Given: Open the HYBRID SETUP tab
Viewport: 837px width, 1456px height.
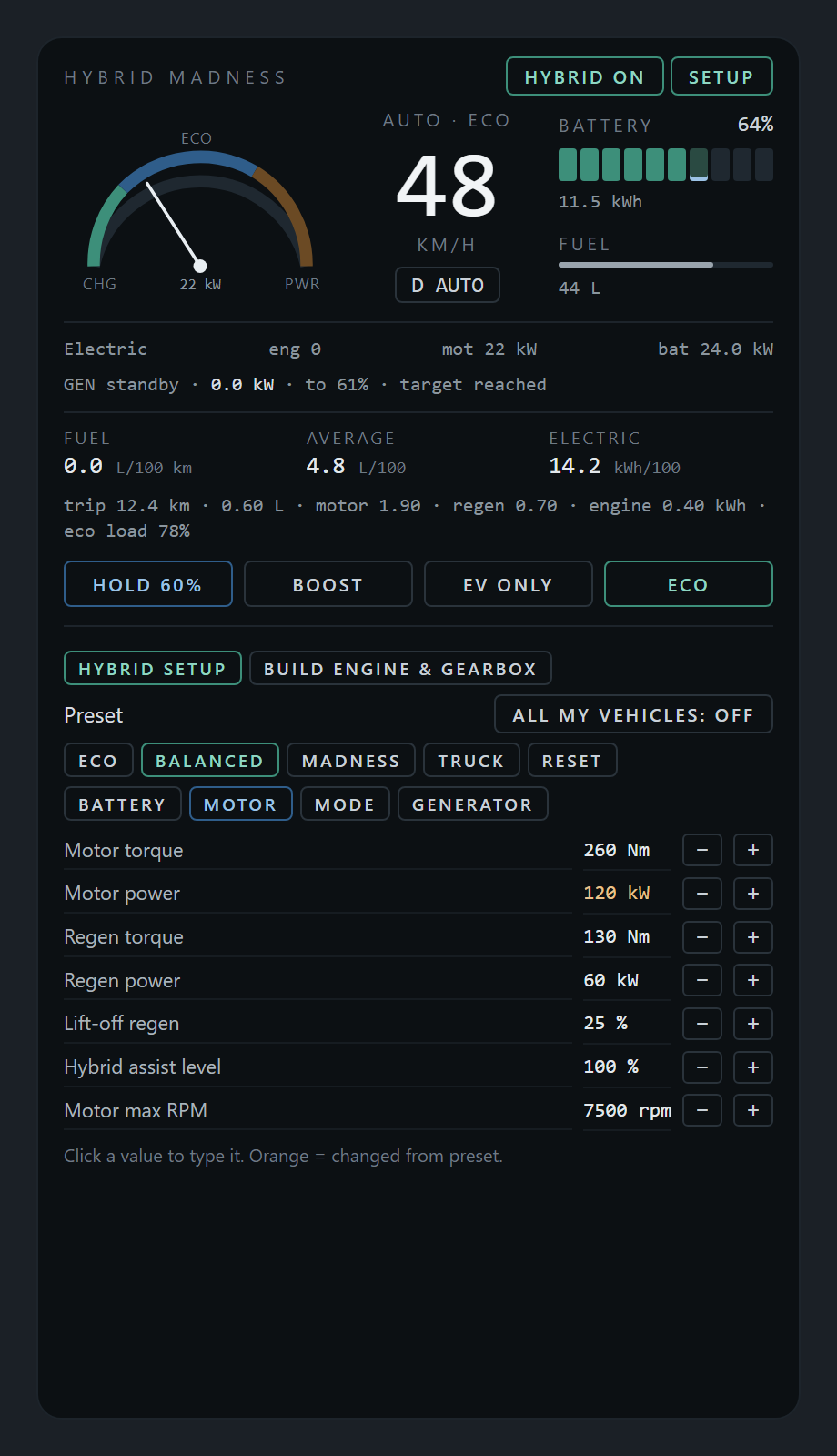Looking at the screenshot, I should click(x=153, y=669).
